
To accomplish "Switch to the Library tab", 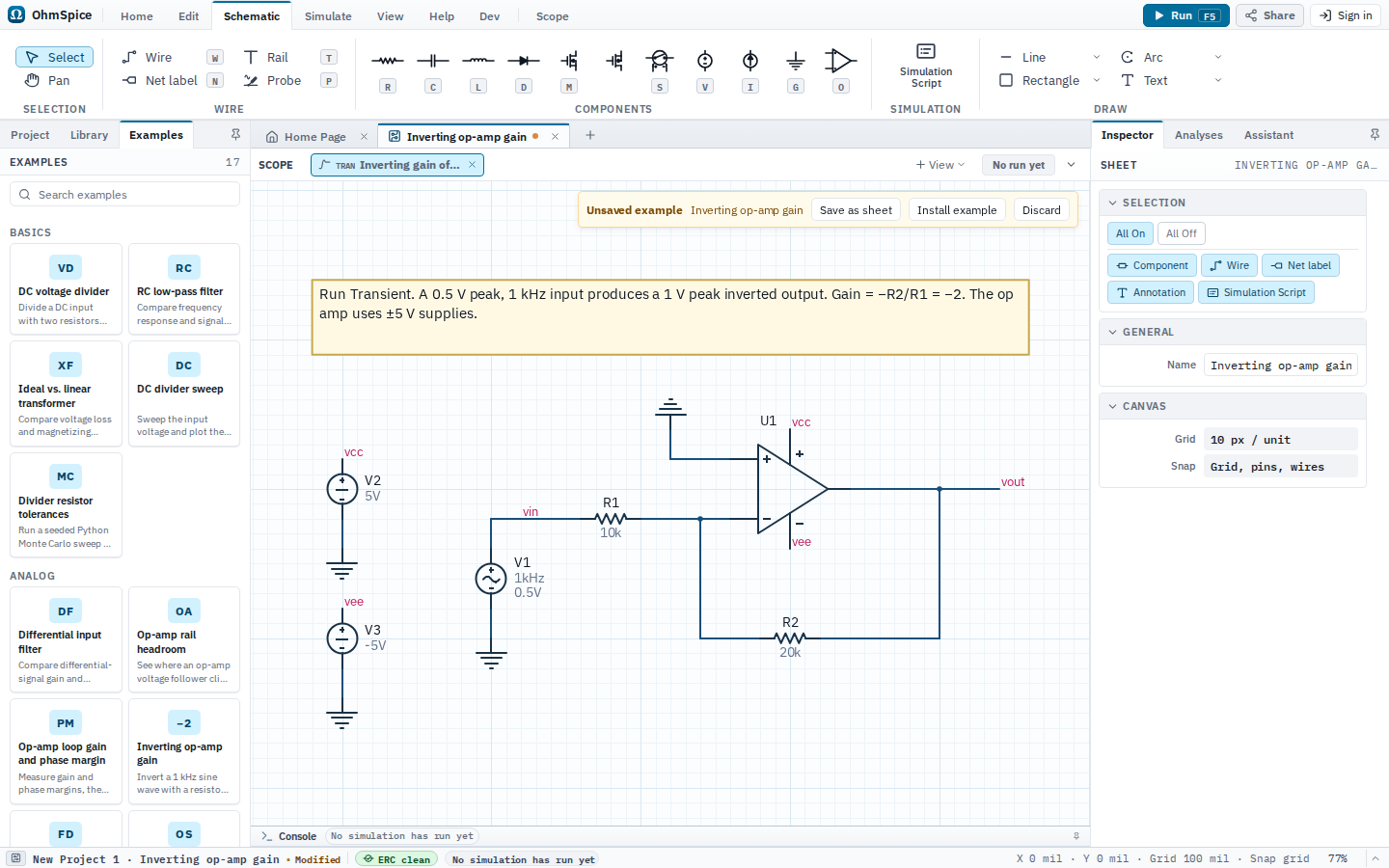I will click(89, 135).
